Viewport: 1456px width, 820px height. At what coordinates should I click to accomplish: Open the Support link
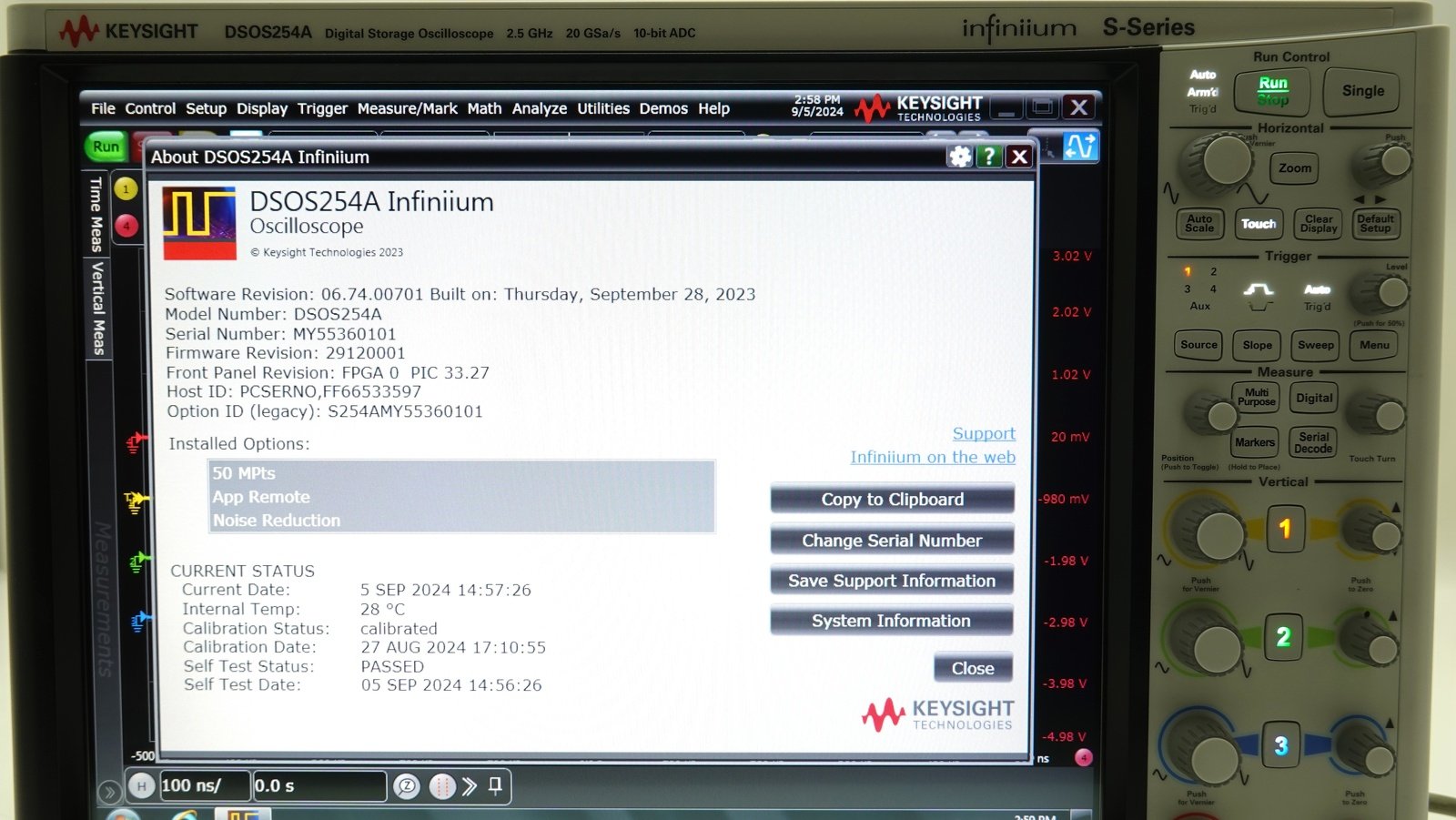point(984,434)
